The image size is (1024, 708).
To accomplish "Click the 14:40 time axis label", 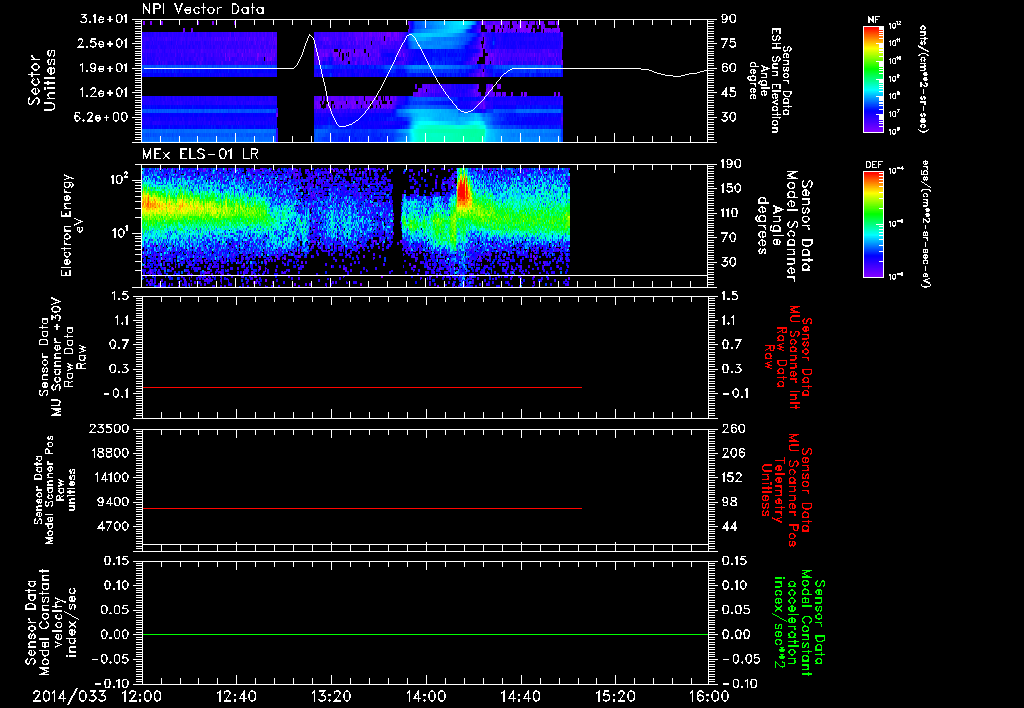I will (x=520, y=696).
